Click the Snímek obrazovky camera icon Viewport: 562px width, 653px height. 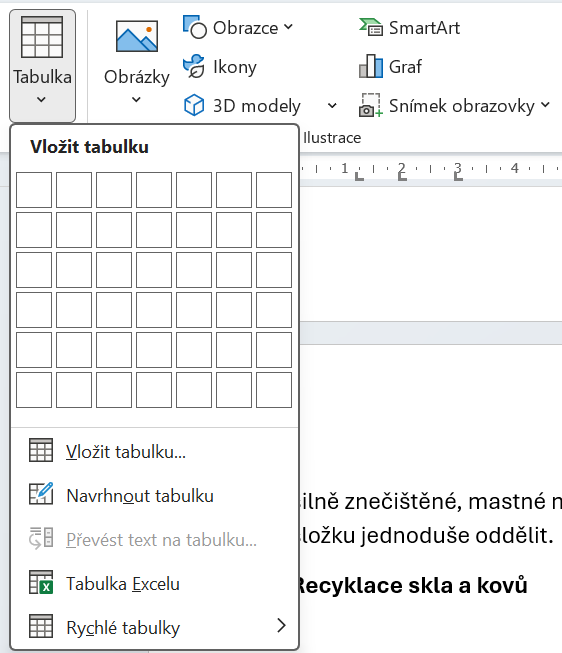click(x=371, y=105)
